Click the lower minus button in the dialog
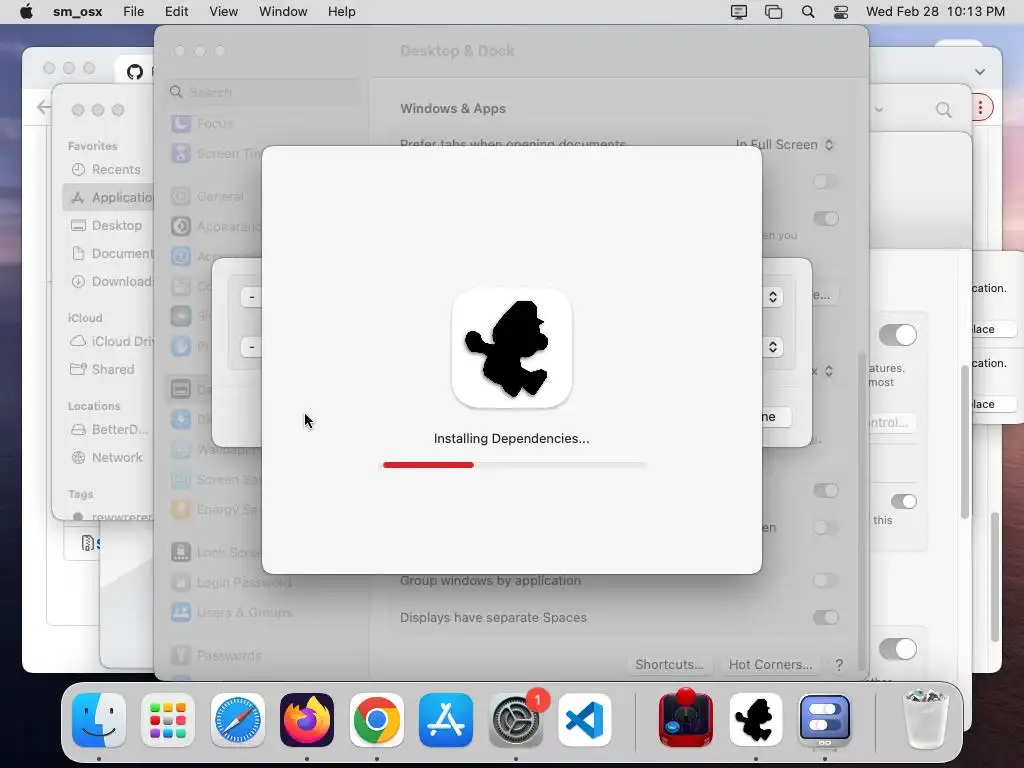1024x768 pixels. point(252,347)
